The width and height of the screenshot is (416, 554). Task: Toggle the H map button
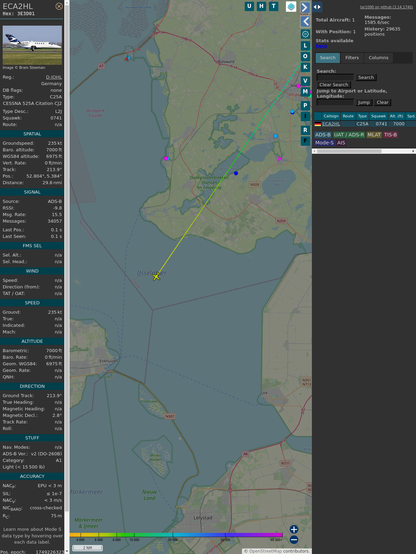pos(261,6)
